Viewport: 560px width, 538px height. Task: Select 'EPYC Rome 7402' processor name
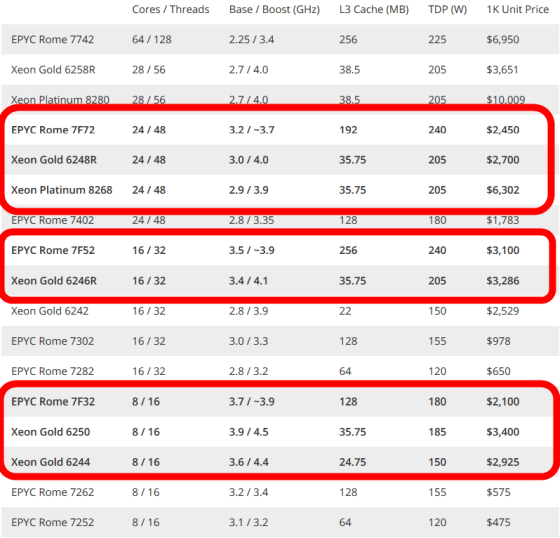point(52,220)
